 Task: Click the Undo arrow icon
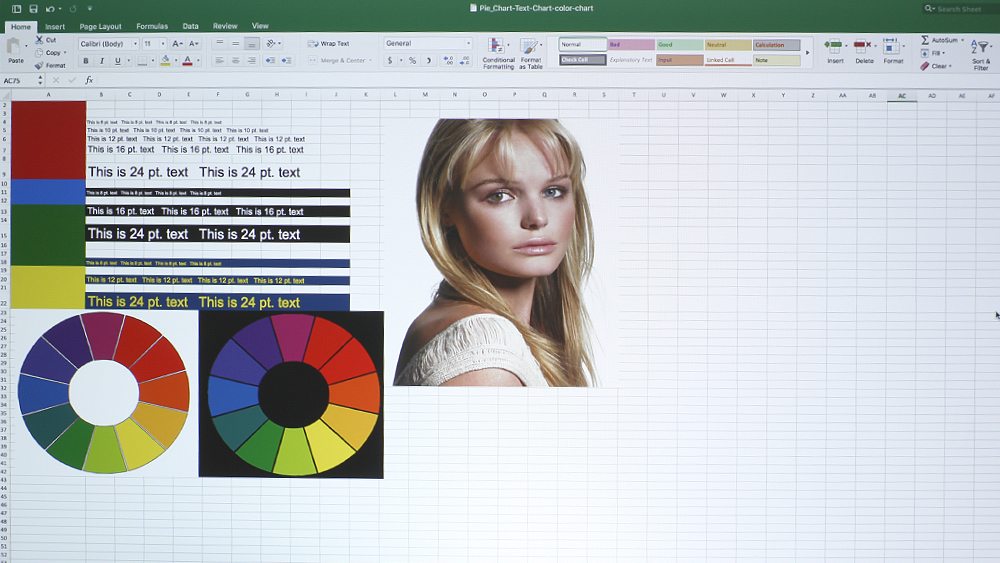point(50,8)
